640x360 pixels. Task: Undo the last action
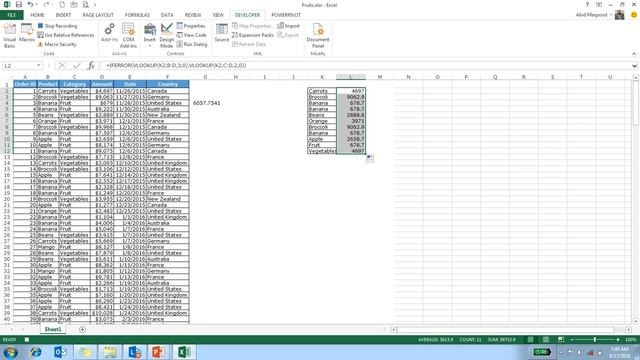tap(30, 4)
